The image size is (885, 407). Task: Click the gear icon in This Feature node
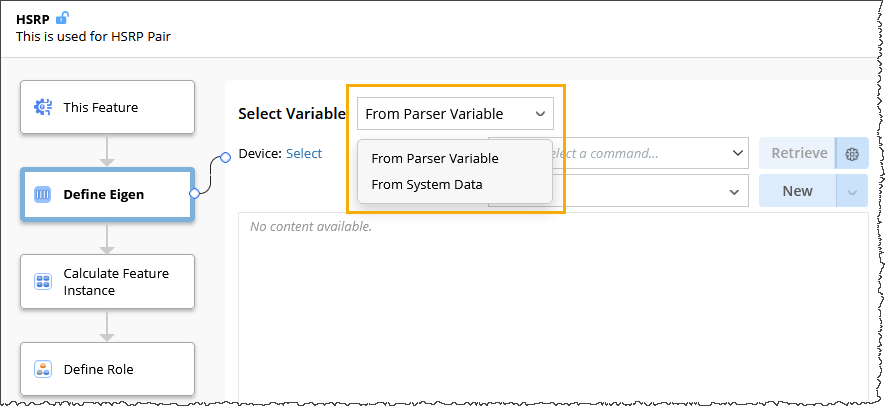point(43,107)
